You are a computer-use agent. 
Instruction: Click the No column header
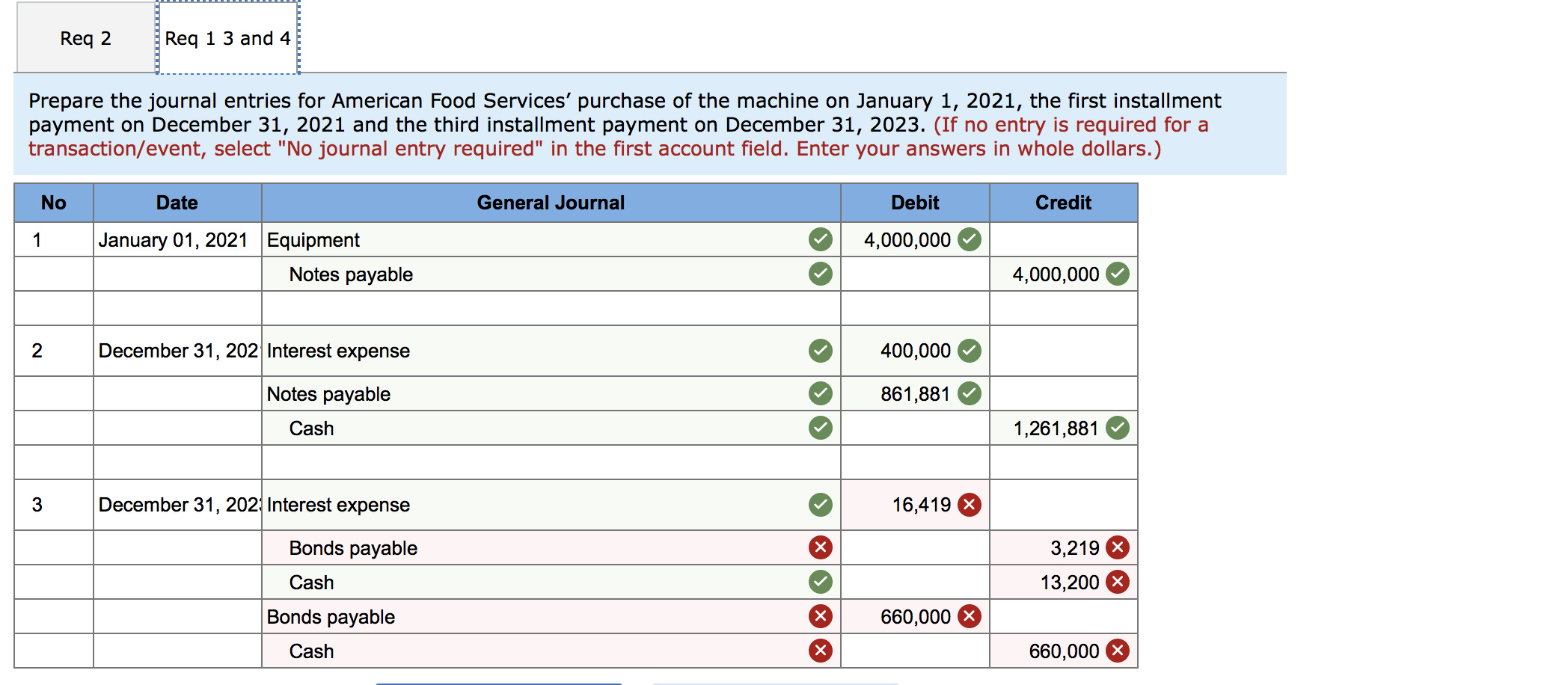(x=54, y=203)
